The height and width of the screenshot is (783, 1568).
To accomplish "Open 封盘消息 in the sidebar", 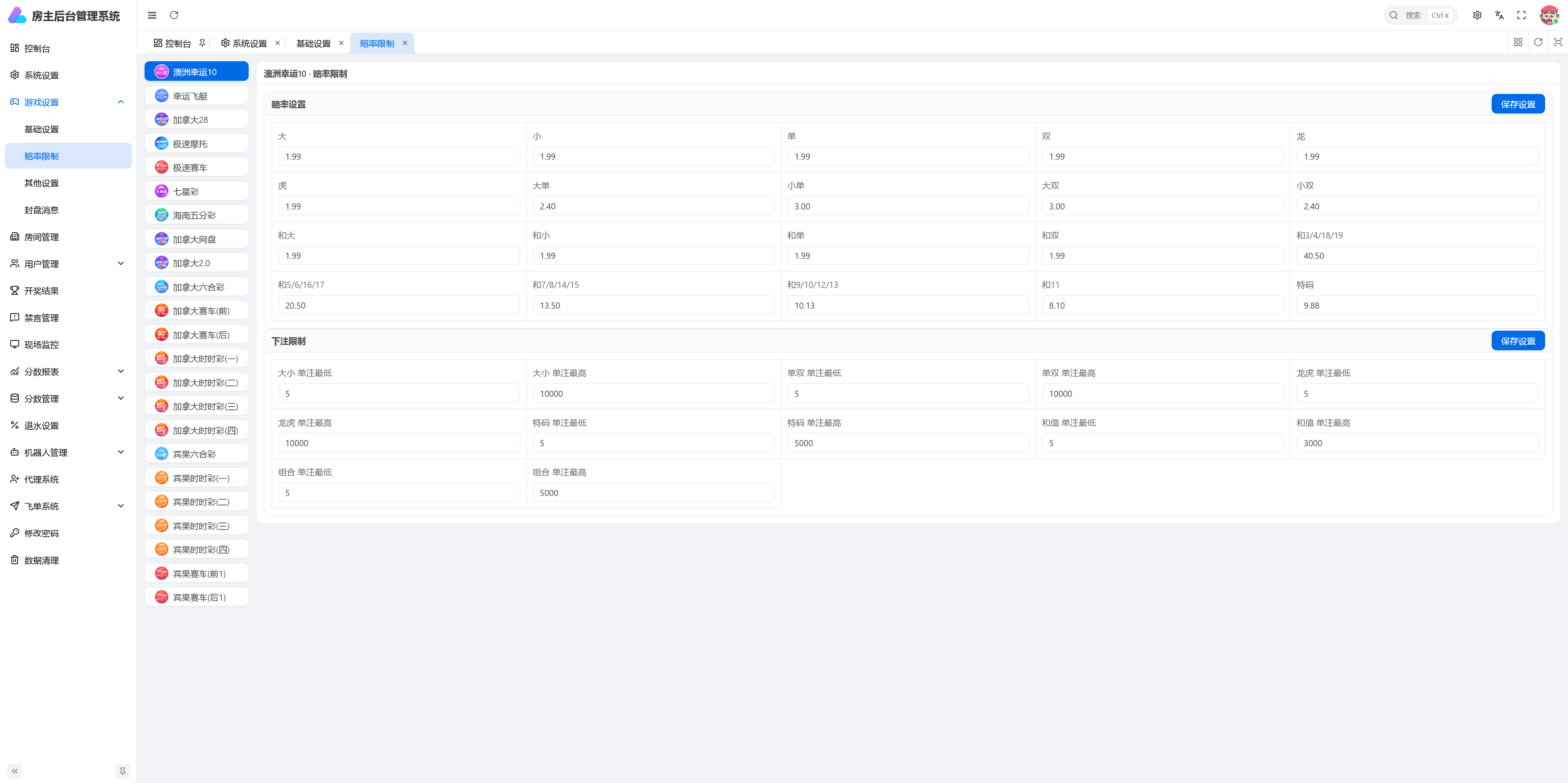I will coord(68,210).
